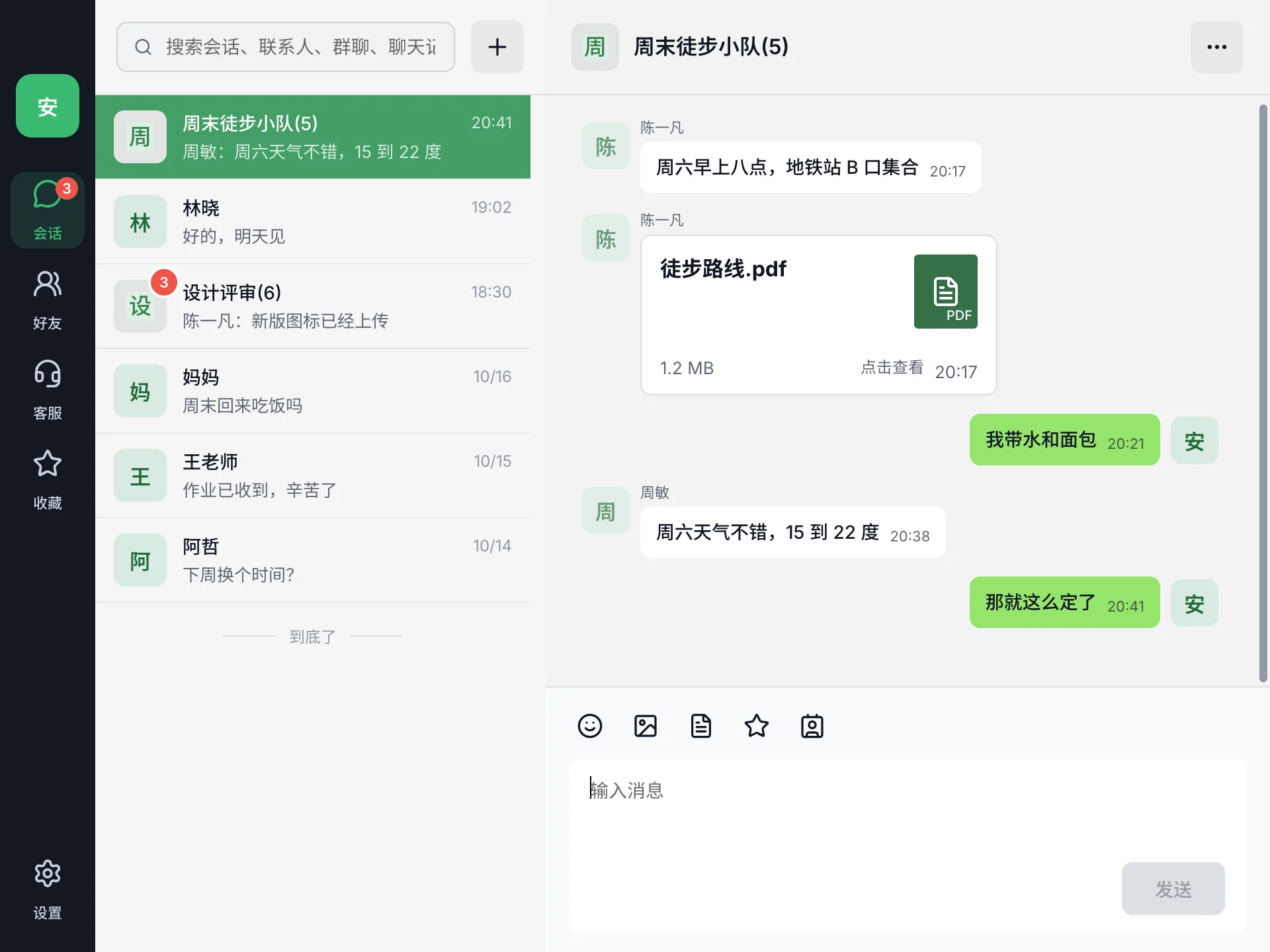Click the message 周六早上八点，地铁站 B 口集合
Screen dimensions: 1270x952
click(x=810, y=167)
